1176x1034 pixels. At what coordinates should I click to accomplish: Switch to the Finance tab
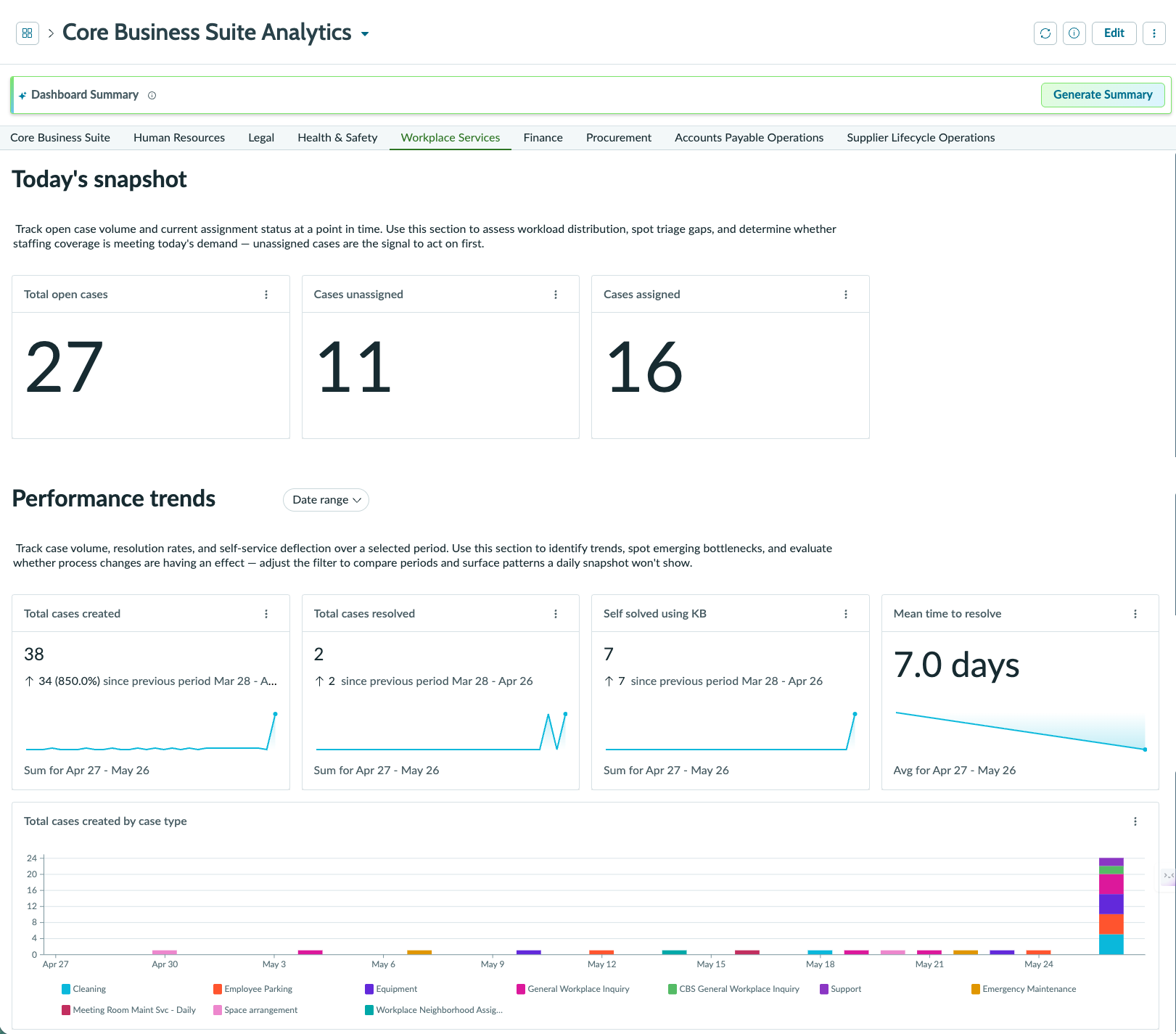(x=543, y=138)
